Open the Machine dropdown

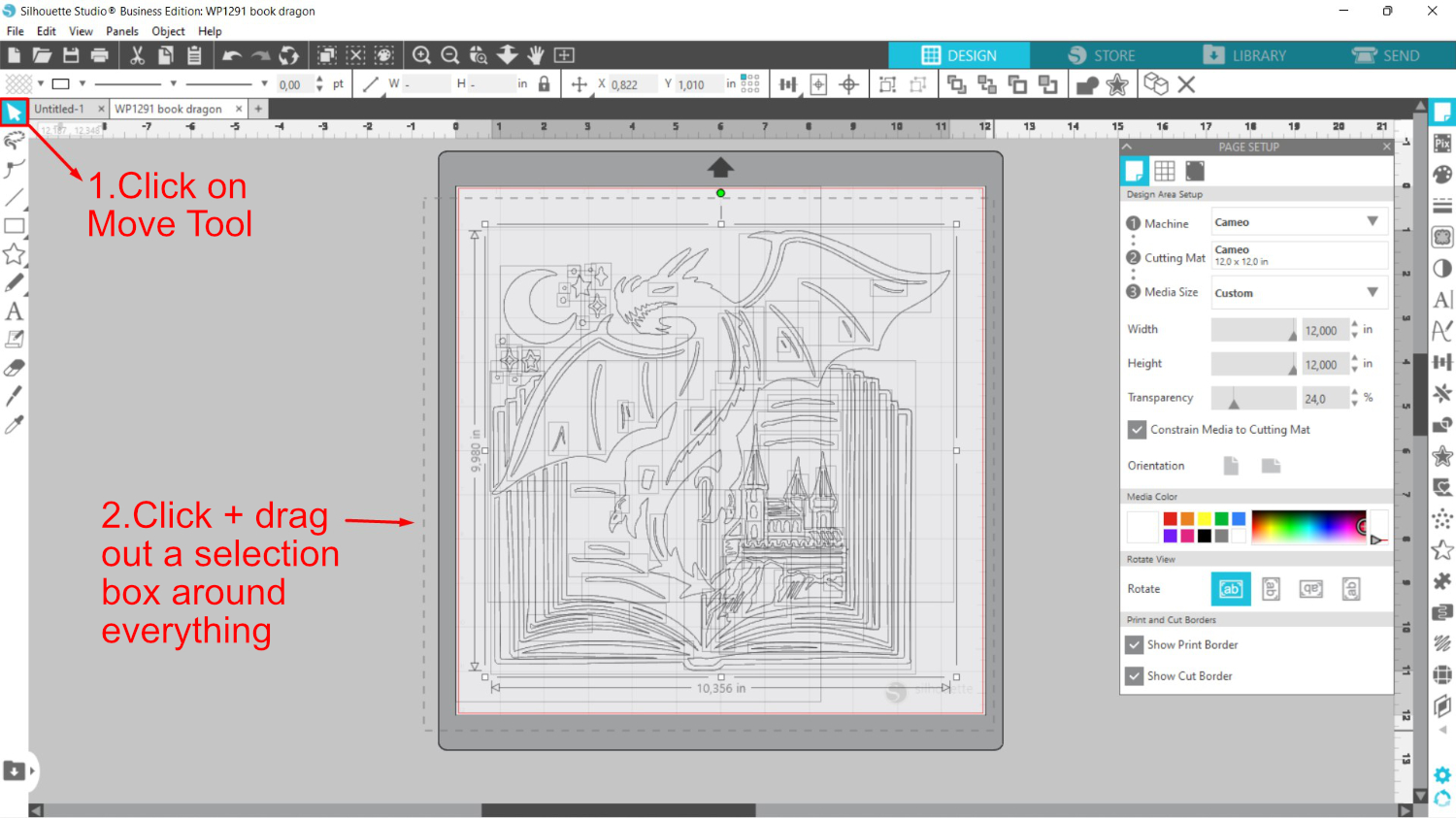tap(1300, 222)
